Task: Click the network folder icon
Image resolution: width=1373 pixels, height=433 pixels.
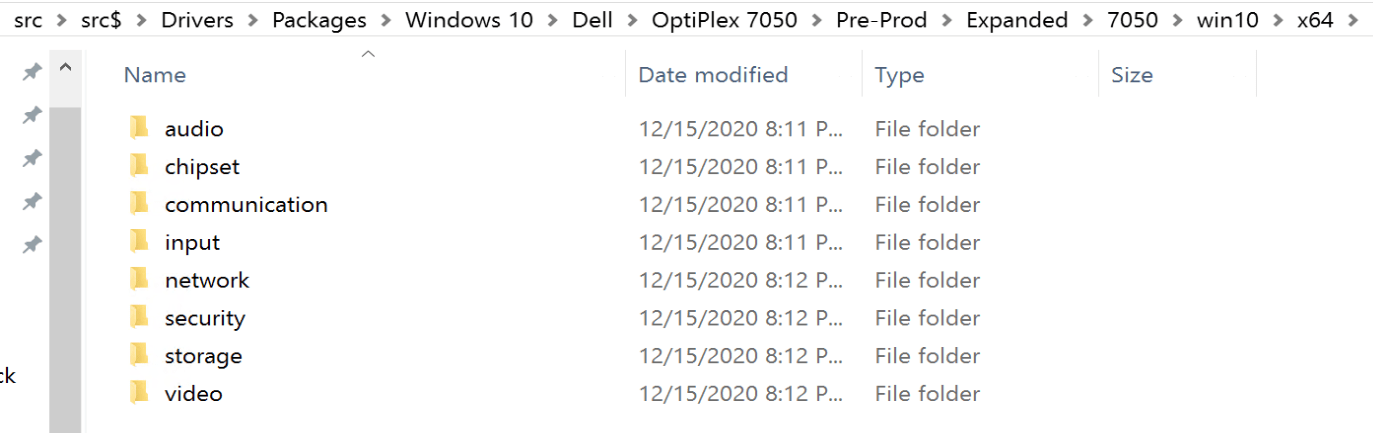Action: click(139, 280)
